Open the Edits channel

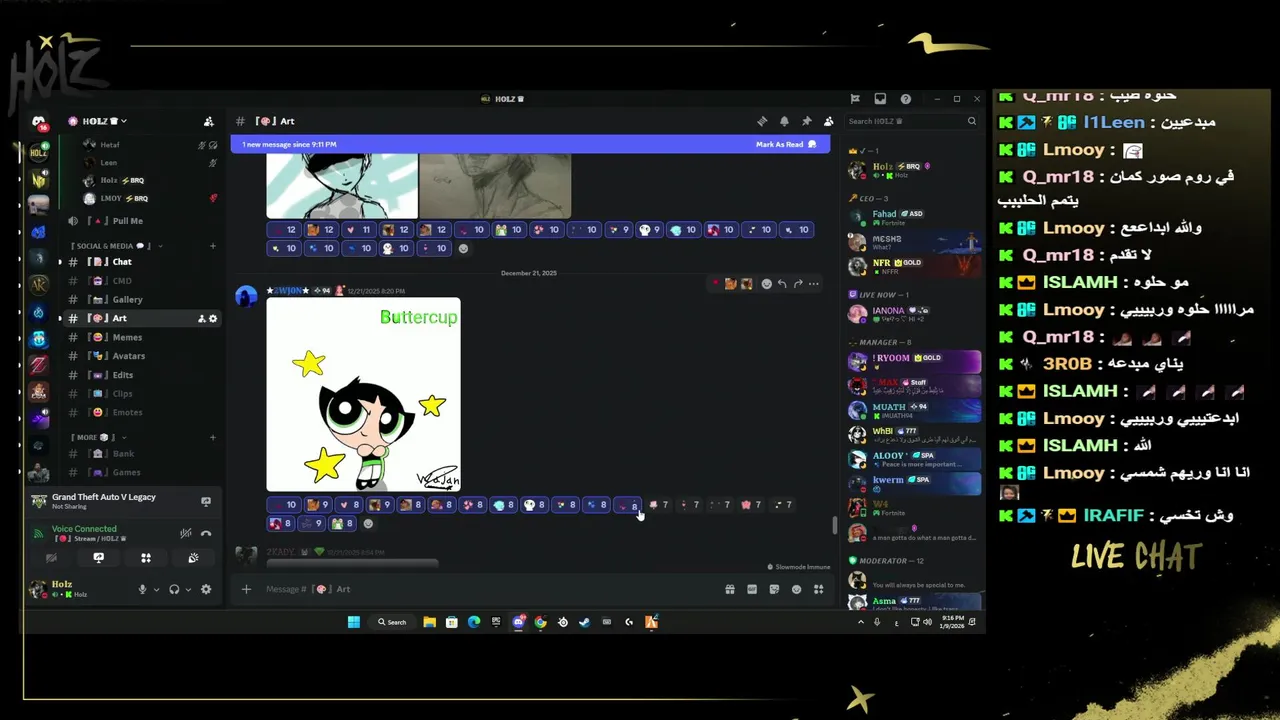click(141, 375)
